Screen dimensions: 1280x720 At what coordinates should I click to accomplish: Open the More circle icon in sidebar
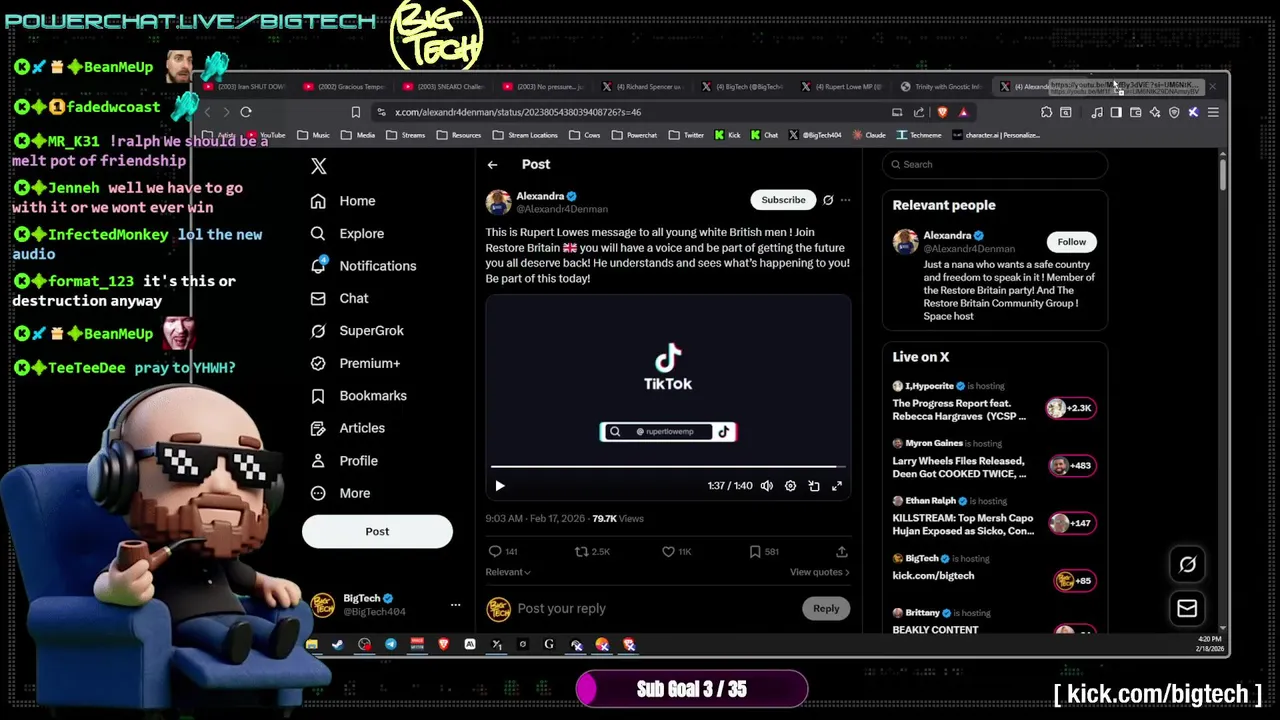point(318,493)
